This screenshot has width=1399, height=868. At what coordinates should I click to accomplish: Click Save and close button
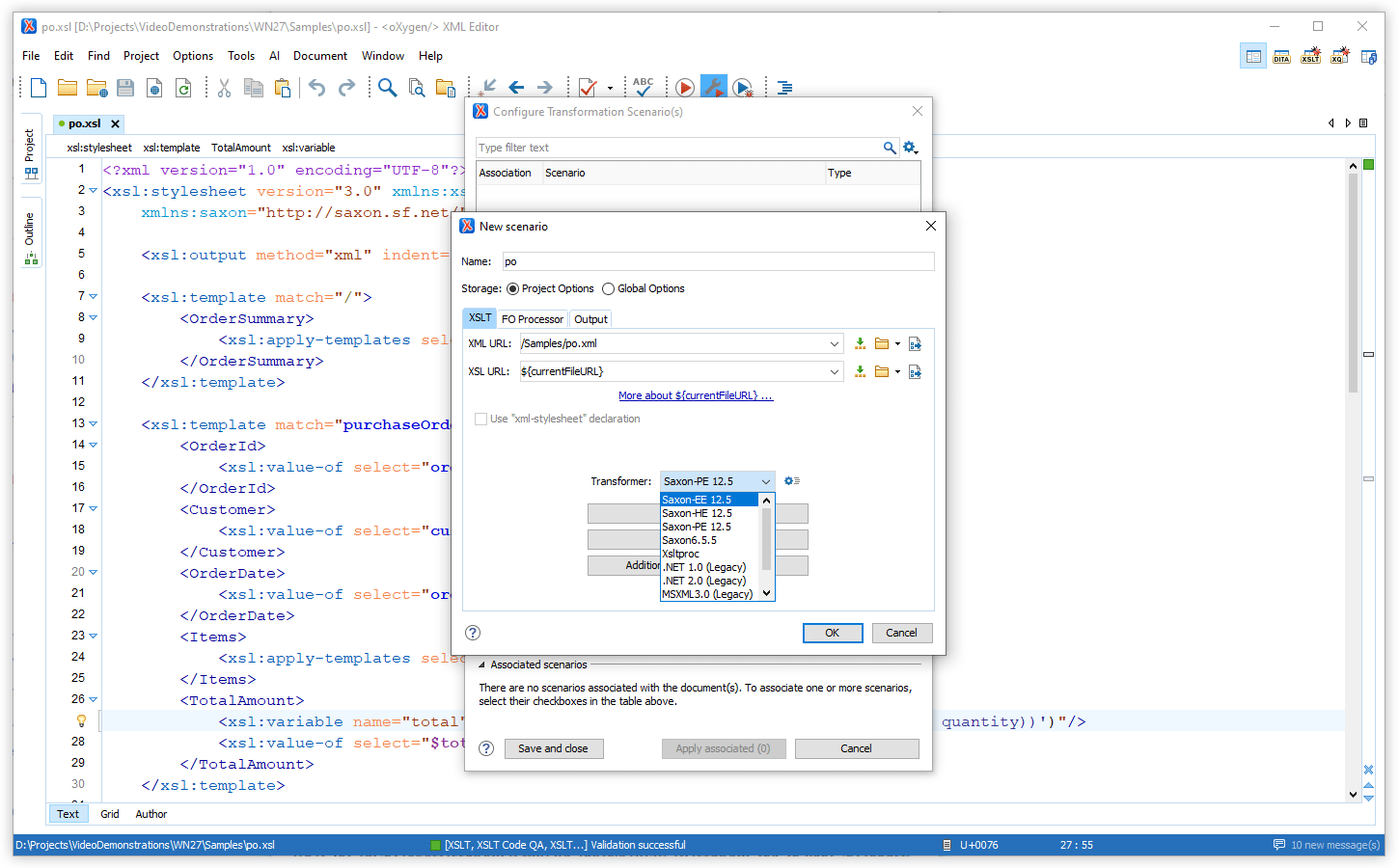click(x=554, y=748)
